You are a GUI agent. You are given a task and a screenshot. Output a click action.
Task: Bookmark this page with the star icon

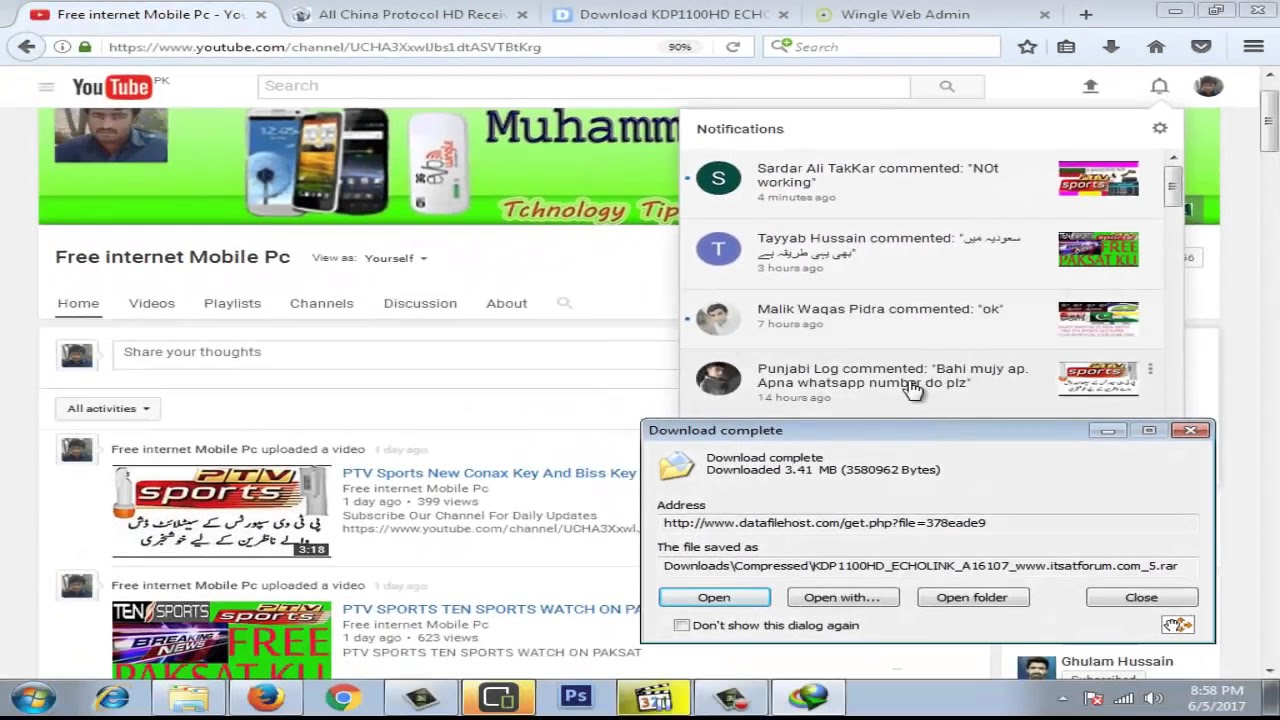1027,47
